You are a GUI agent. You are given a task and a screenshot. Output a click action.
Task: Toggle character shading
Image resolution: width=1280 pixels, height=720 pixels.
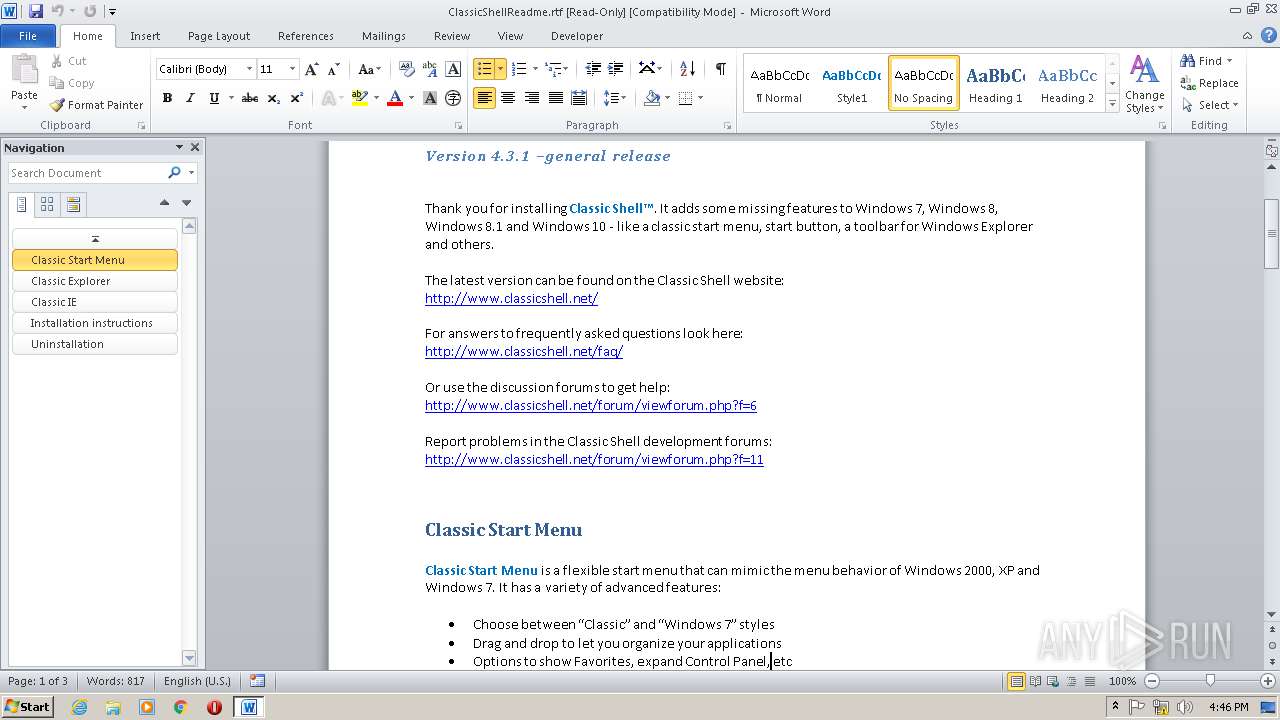(x=430, y=98)
